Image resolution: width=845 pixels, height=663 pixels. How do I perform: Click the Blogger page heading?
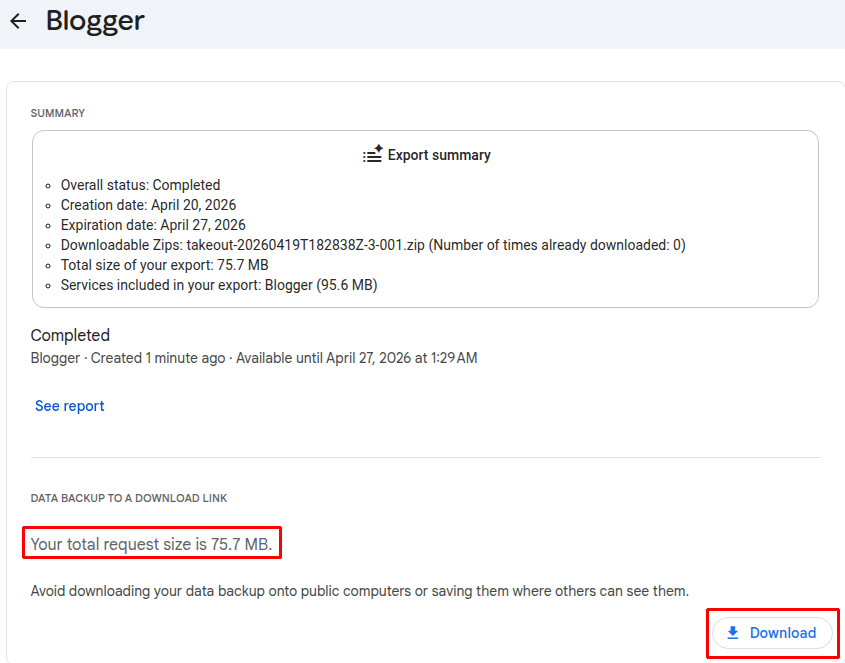click(x=95, y=20)
